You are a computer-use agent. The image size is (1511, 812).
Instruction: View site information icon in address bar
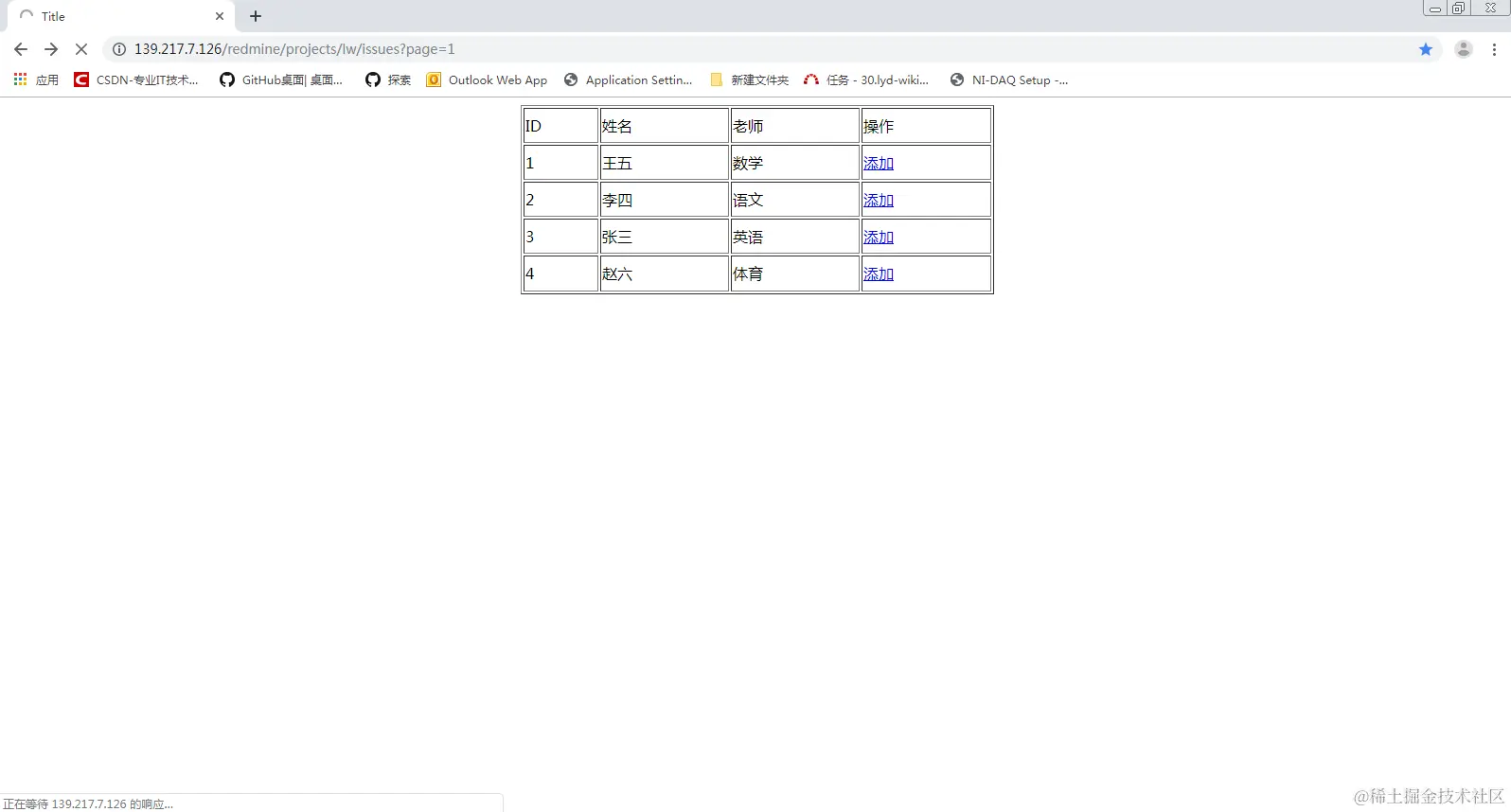tap(119, 49)
